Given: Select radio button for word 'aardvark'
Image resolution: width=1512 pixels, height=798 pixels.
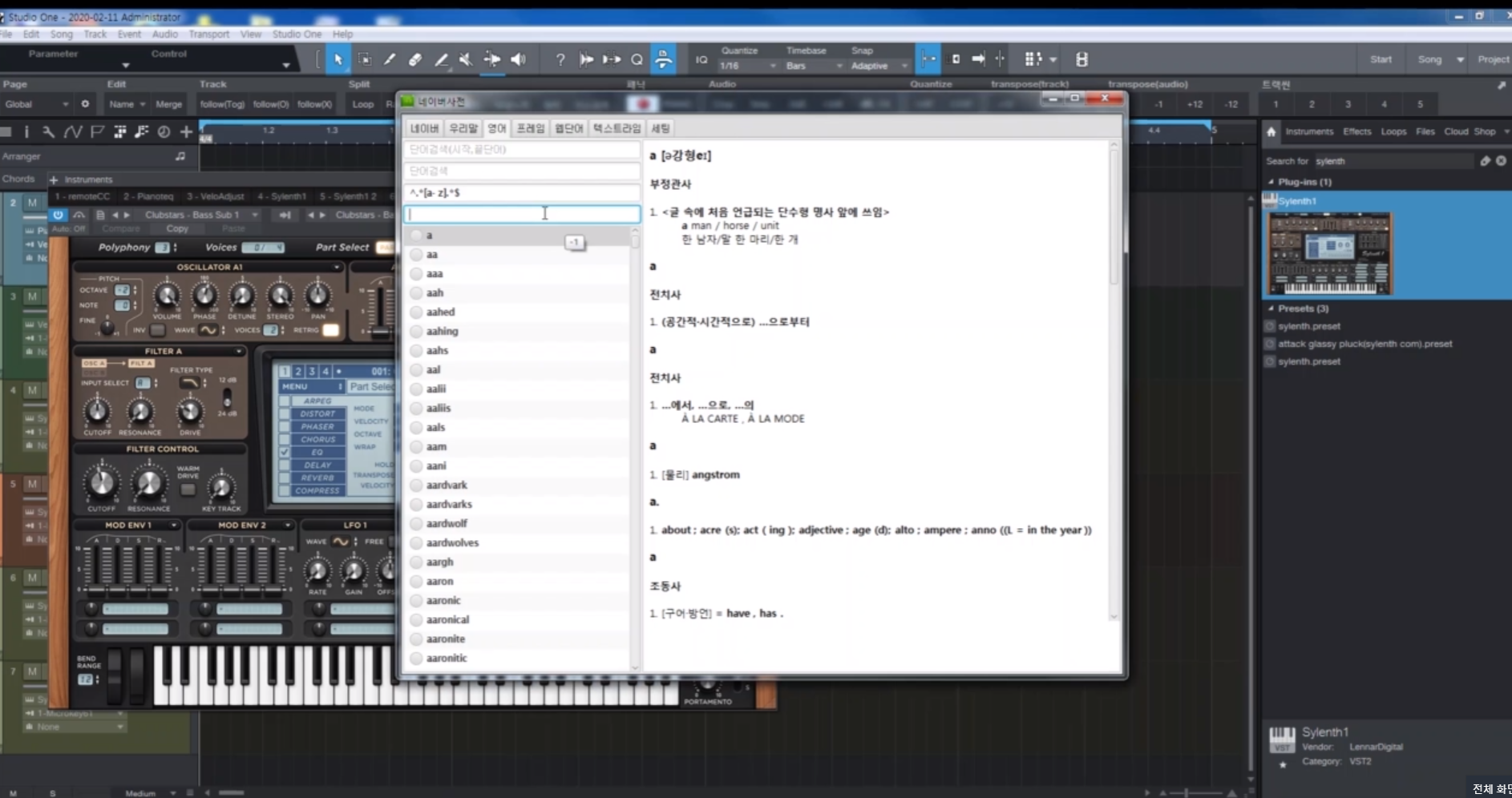Looking at the screenshot, I should coord(416,485).
